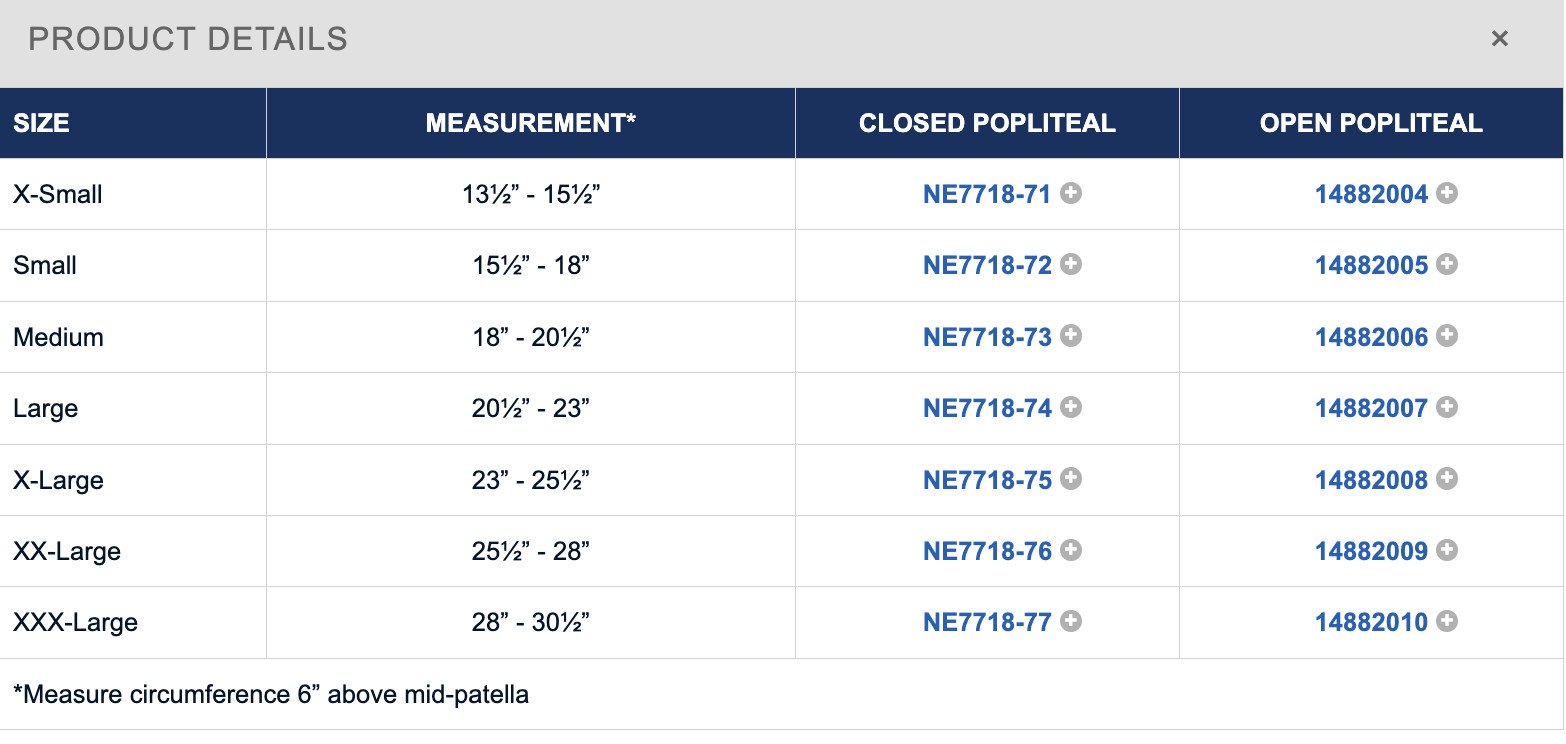This screenshot has width=1566, height=744.
Task: Close the Product Details dialog
Action: (x=1499, y=39)
